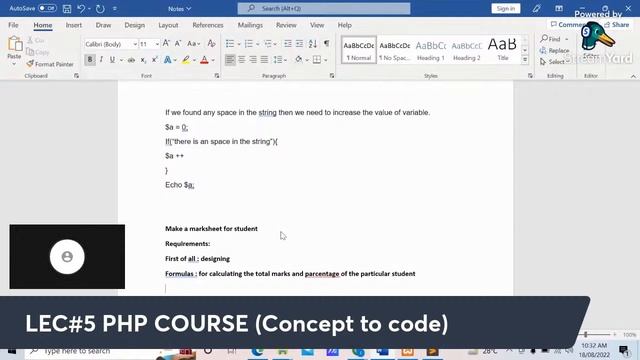Open the References tab
The width and height of the screenshot is (640, 360).
[x=208, y=25]
